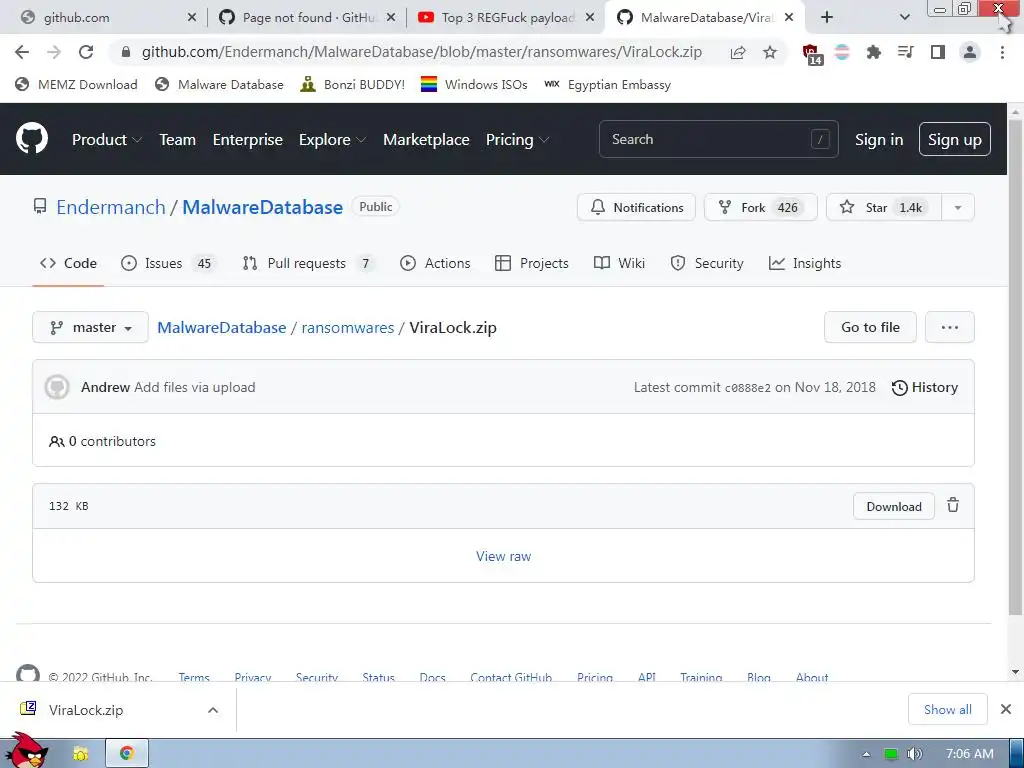
Task: Open the uBlock extension icon showing 14
Action: pyautogui.click(x=812, y=54)
